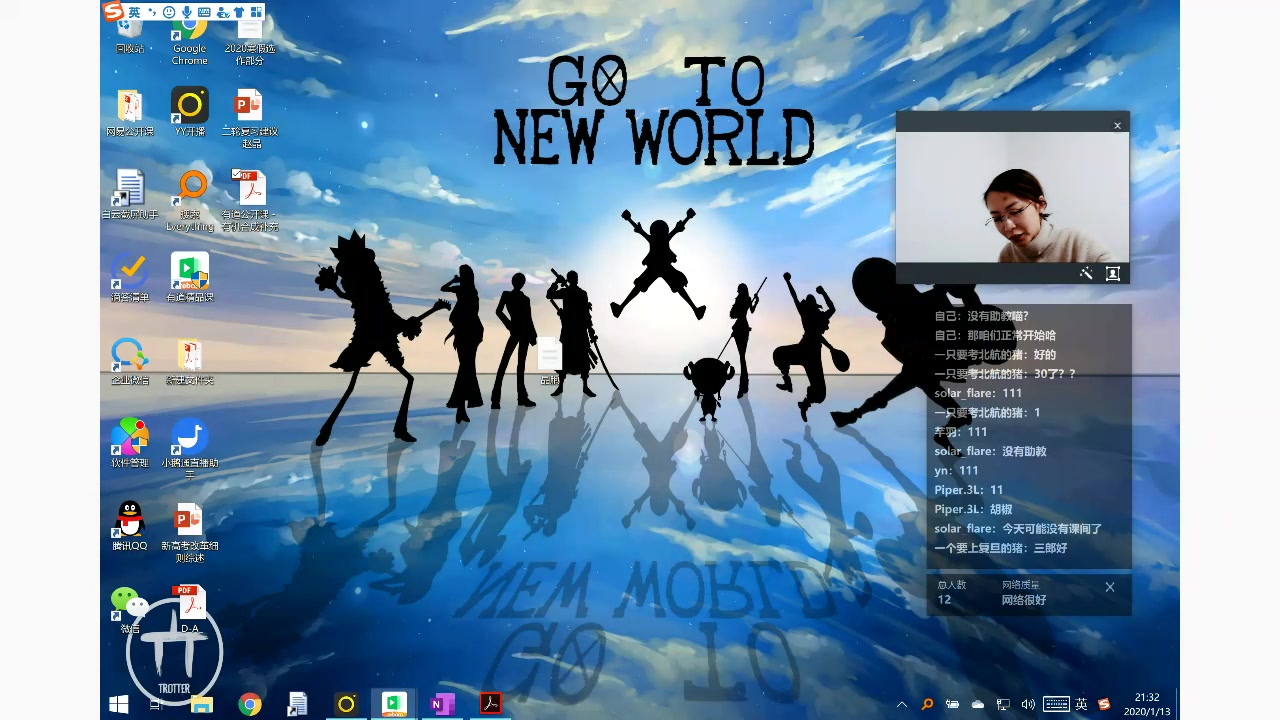
Task: Click the Sogou account person icon
Action: coord(222,12)
